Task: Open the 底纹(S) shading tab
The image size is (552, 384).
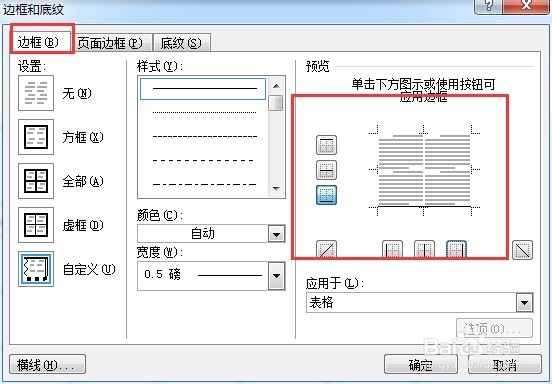Action: [181, 43]
